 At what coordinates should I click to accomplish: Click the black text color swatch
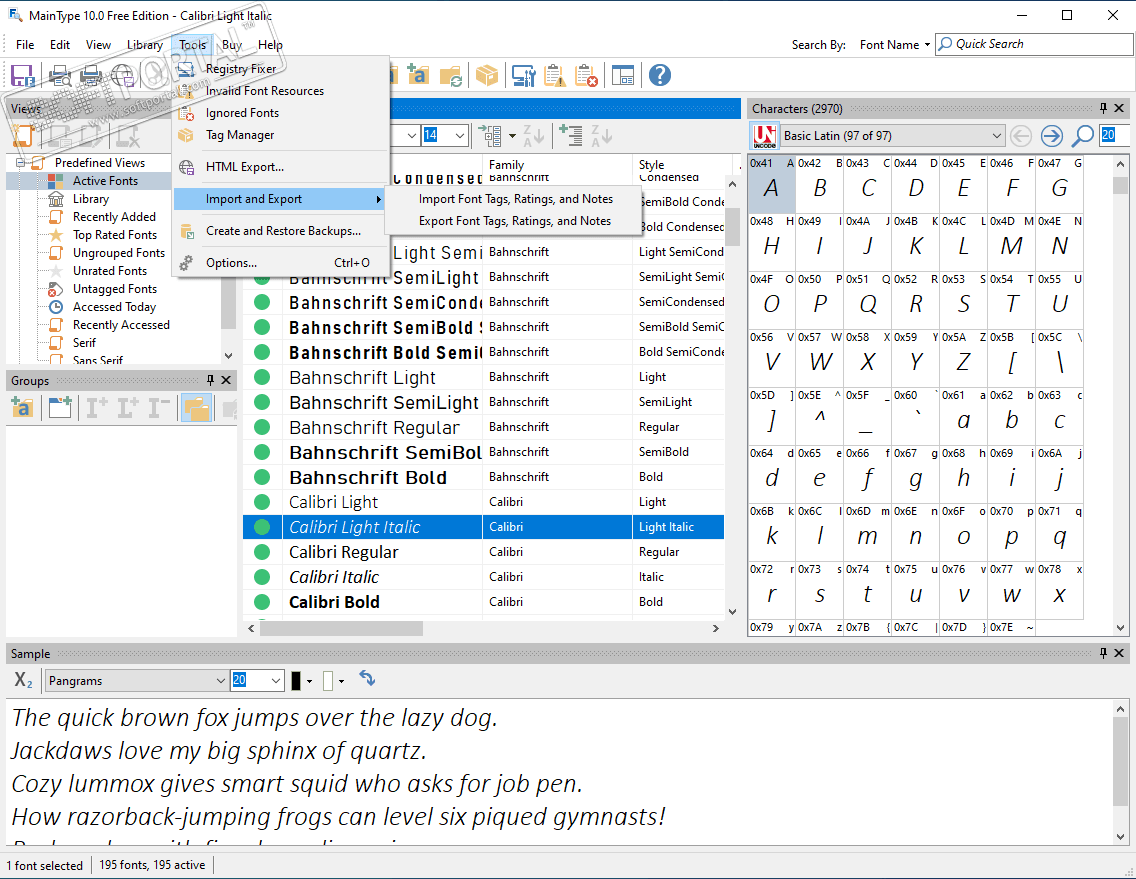coord(296,681)
